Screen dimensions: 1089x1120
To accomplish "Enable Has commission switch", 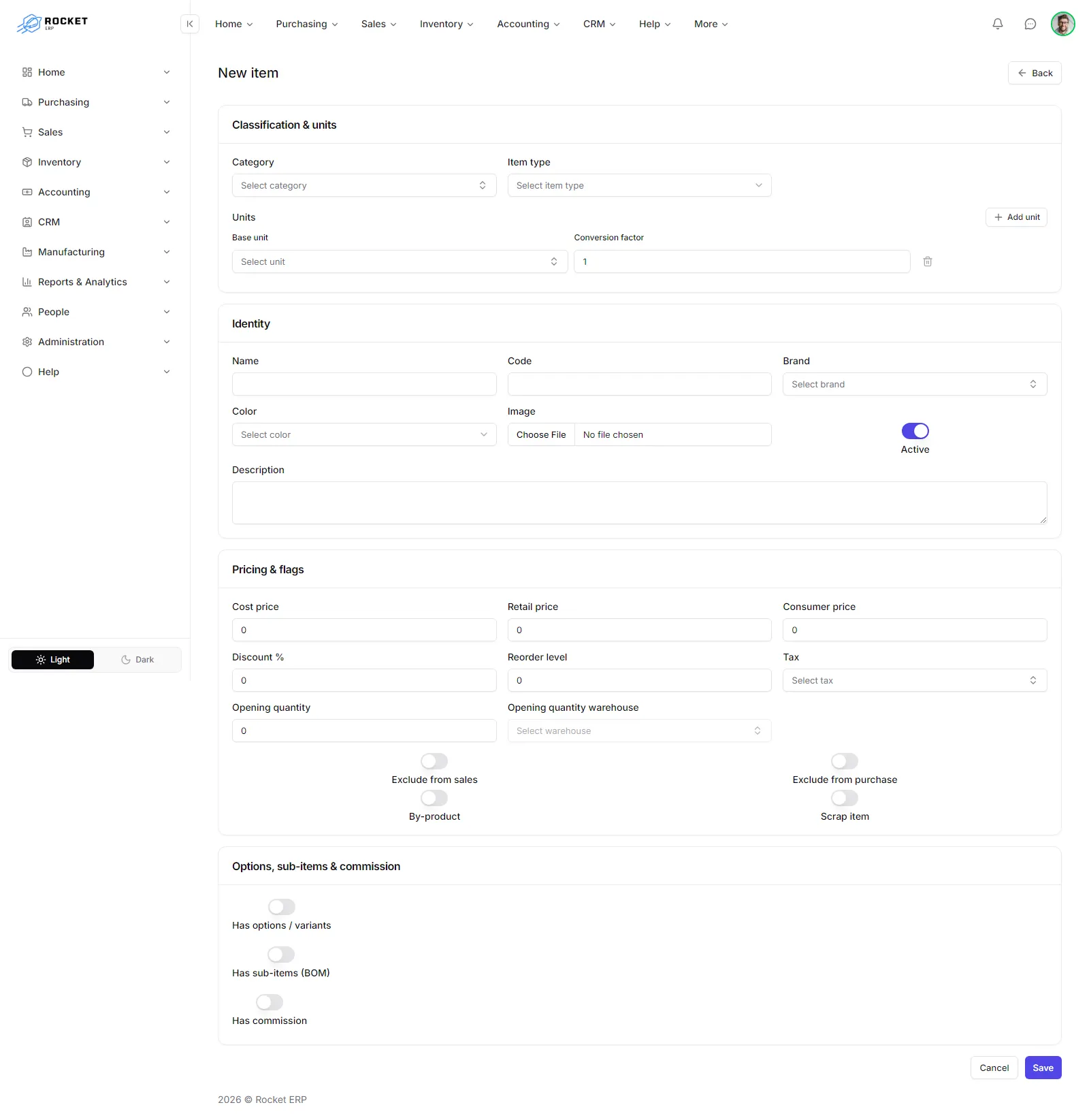I will tap(270, 1002).
